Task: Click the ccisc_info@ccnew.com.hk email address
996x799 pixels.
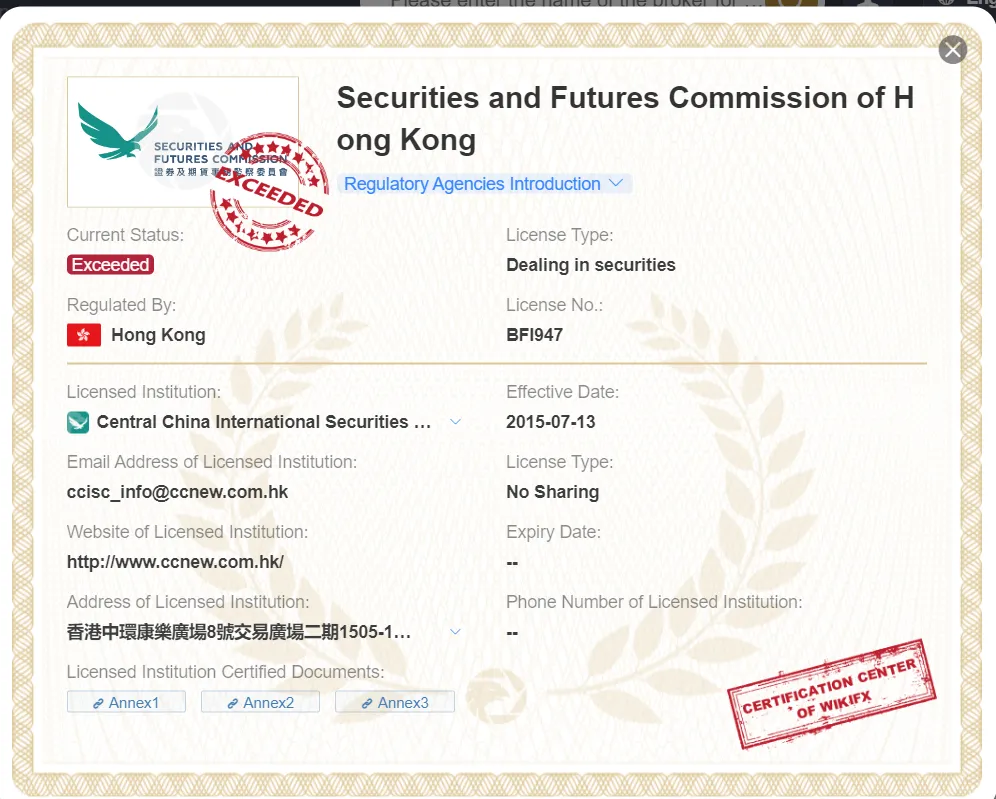Action: point(177,492)
